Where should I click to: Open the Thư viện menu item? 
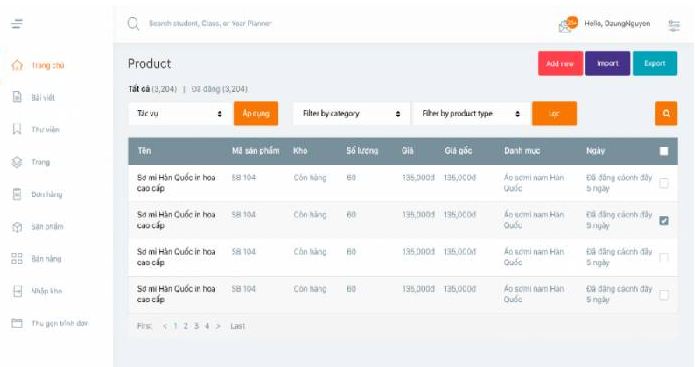coord(45,129)
